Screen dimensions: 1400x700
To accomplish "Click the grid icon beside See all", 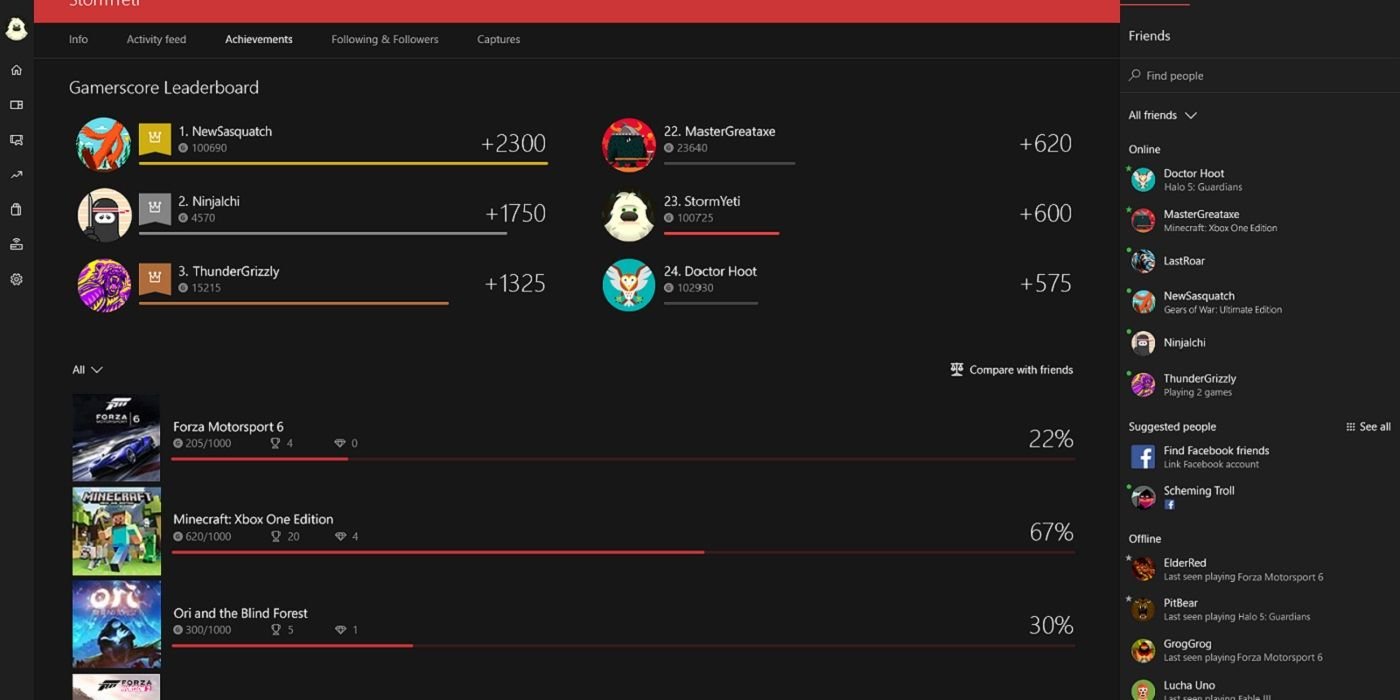I will click(x=1351, y=427).
